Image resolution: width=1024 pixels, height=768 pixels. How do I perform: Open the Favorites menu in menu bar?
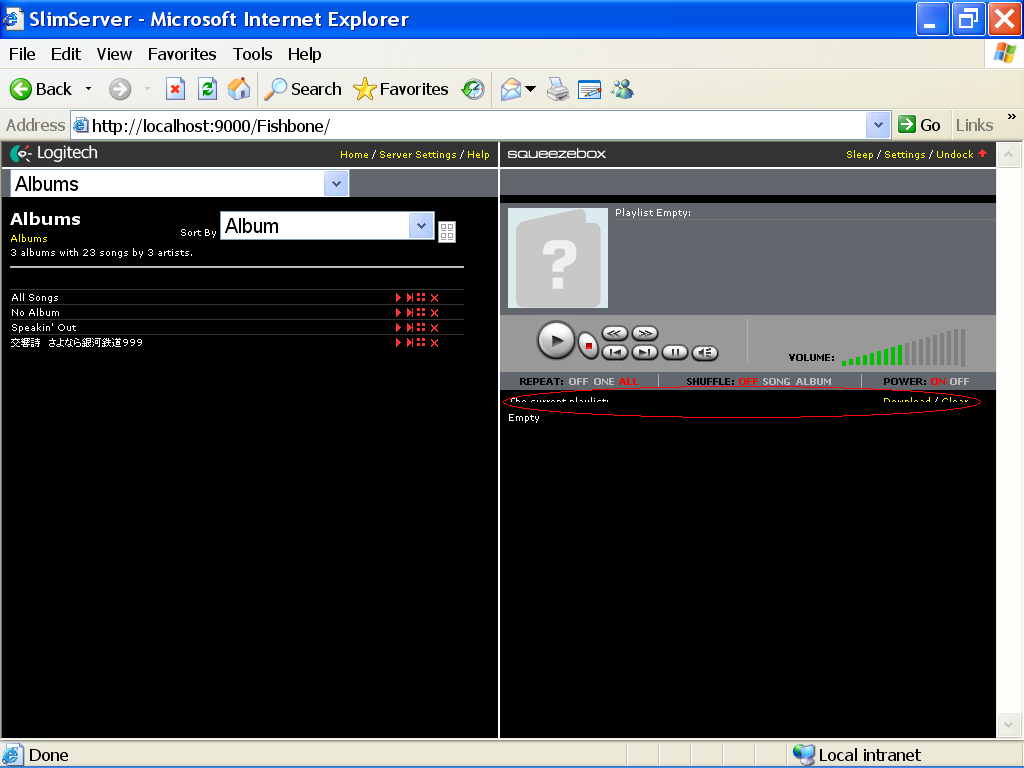182,54
